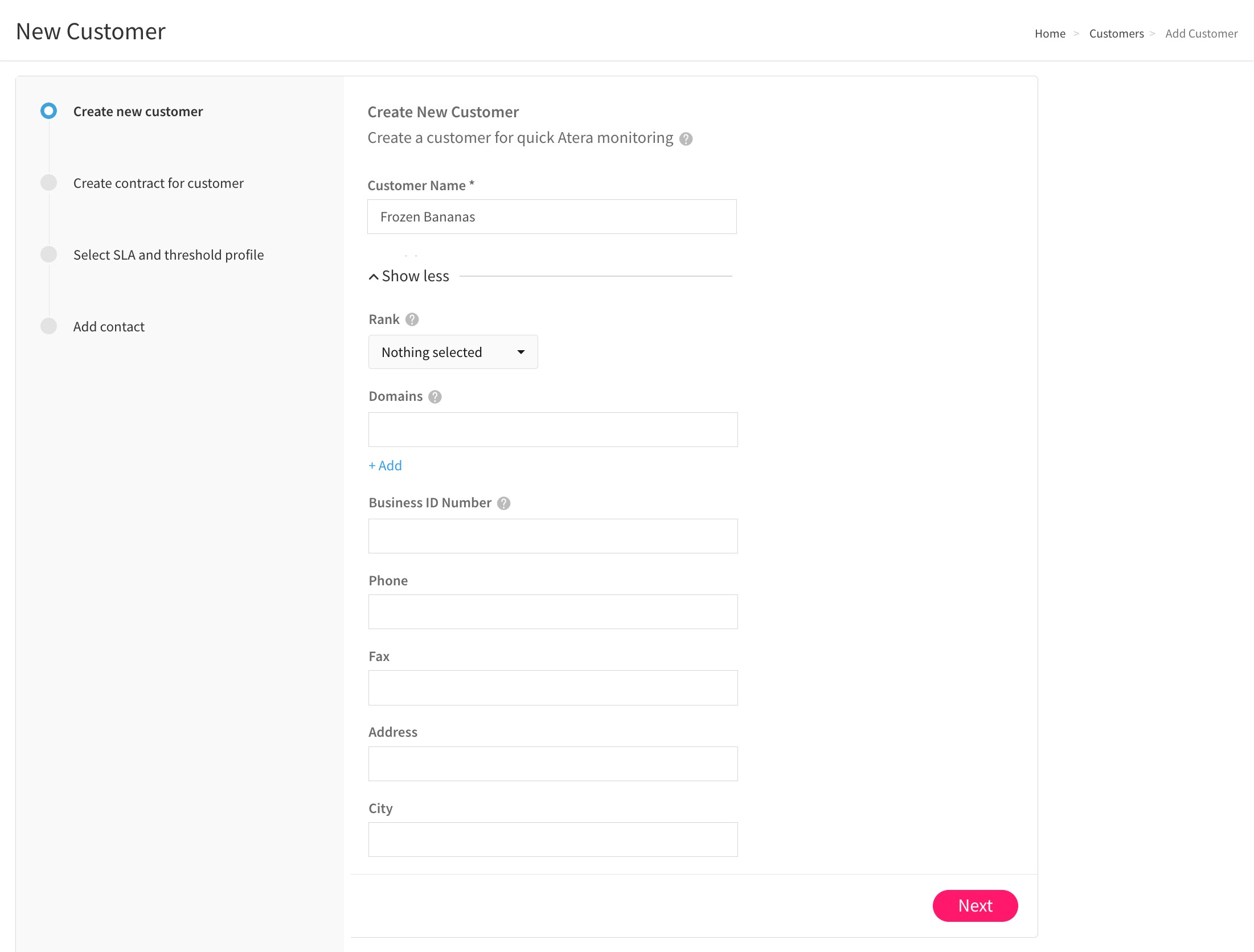
Task: Go to Create new customer step
Action: point(138,112)
